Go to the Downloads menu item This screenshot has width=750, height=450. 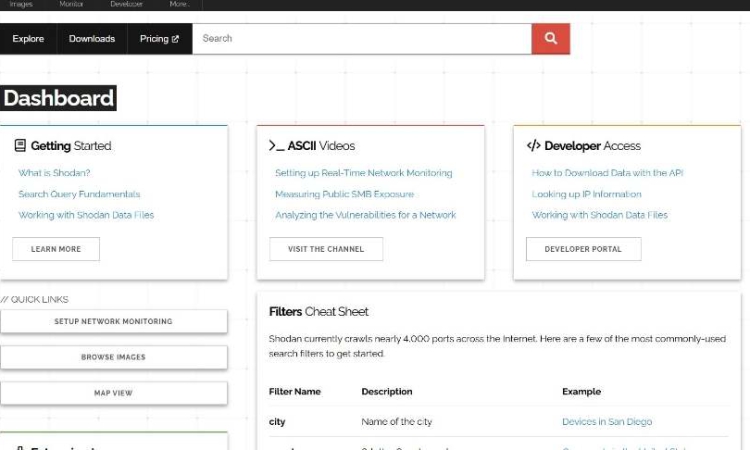pos(92,39)
